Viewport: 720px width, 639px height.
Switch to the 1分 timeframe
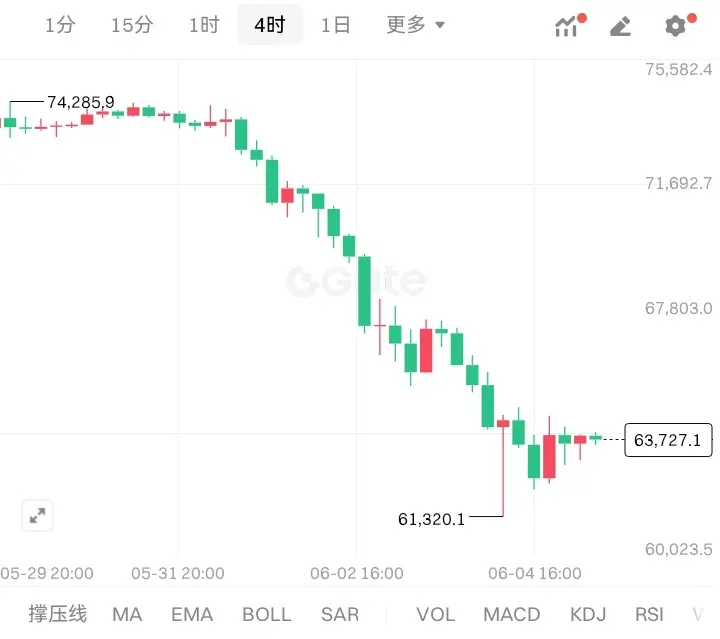coord(60,25)
